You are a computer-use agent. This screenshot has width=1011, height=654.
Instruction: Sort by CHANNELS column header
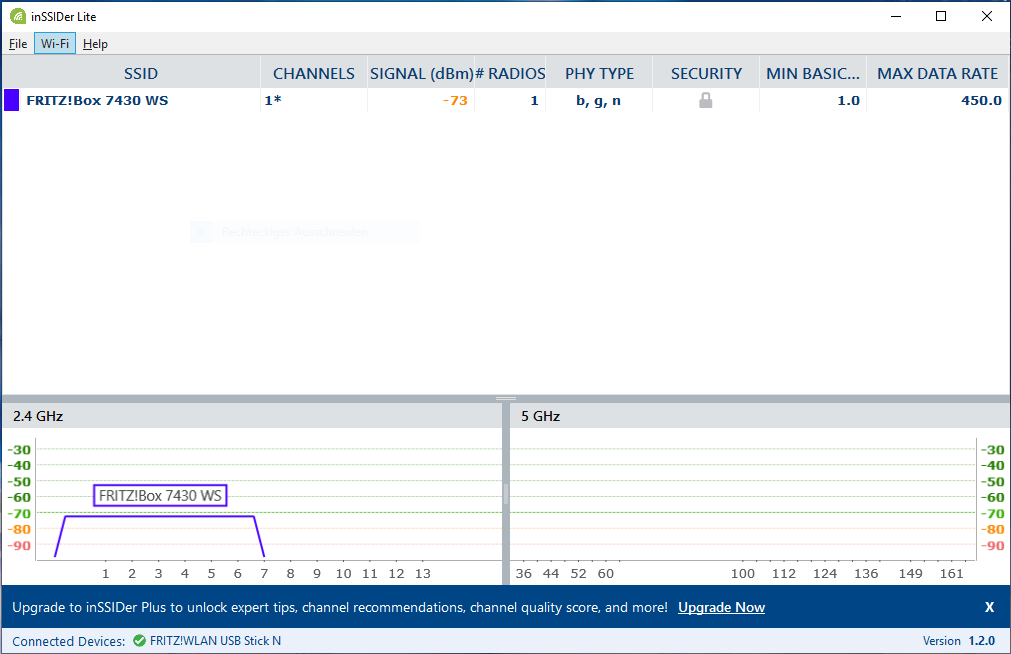point(314,74)
